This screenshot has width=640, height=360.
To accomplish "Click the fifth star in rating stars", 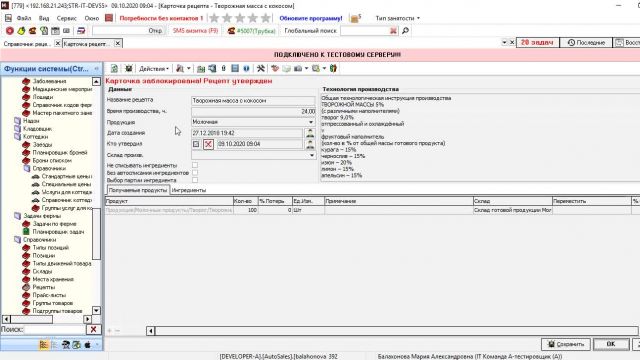I will tap(266, 18).
